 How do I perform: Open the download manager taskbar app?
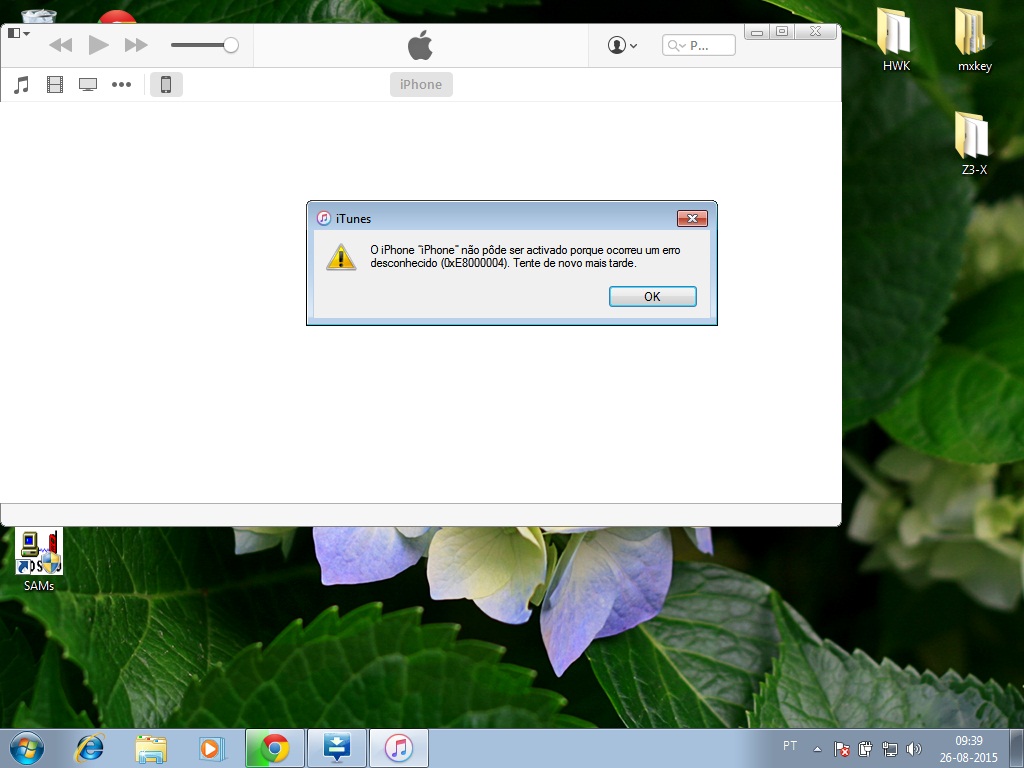[x=336, y=748]
